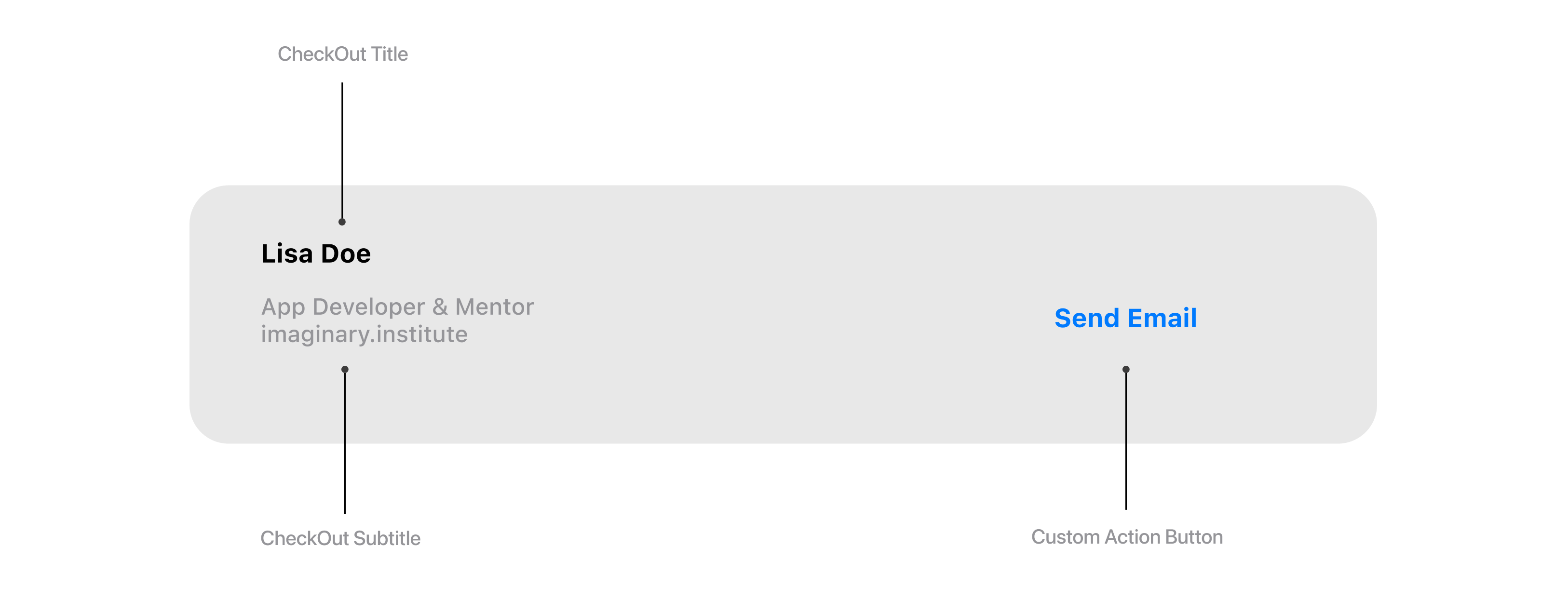This screenshot has width=1568, height=600.
Task: Click the connector line under CheckOut Title
Action: (x=342, y=150)
